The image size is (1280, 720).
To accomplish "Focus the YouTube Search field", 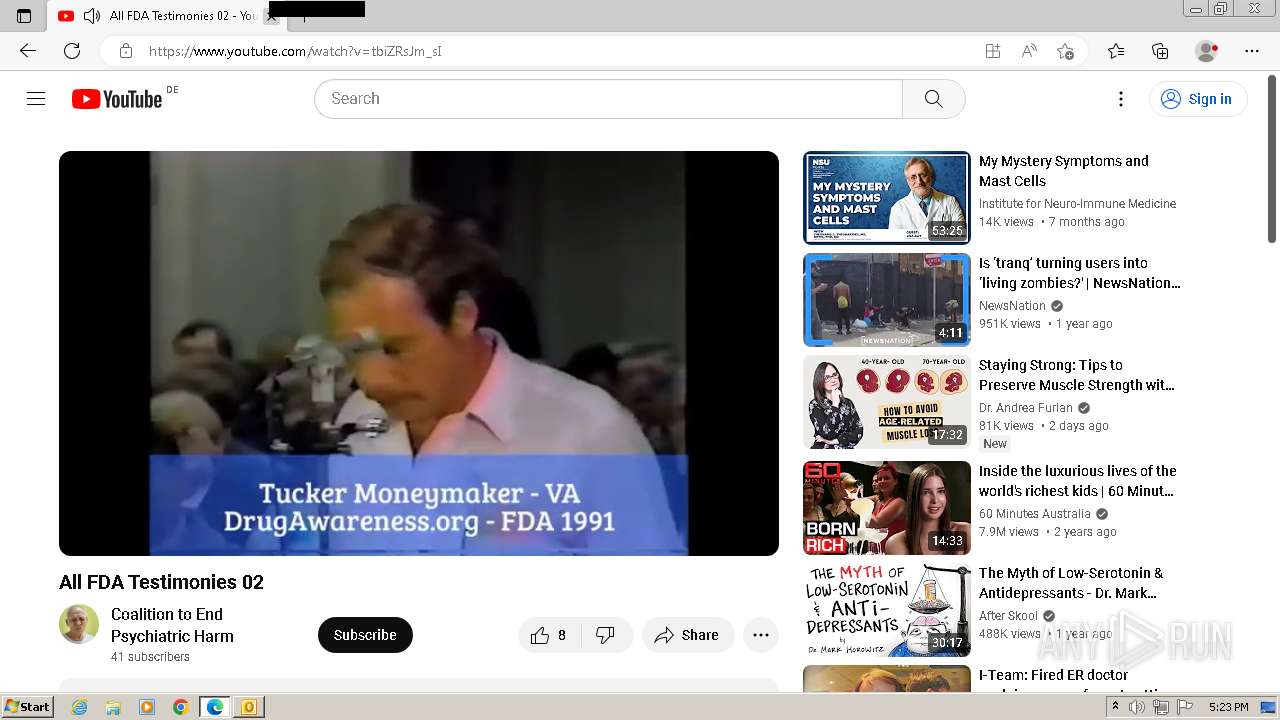I will coord(608,99).
